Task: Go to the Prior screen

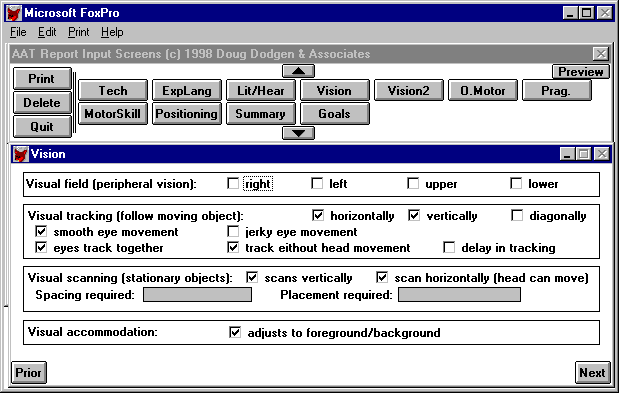Action: coord(29,372)
